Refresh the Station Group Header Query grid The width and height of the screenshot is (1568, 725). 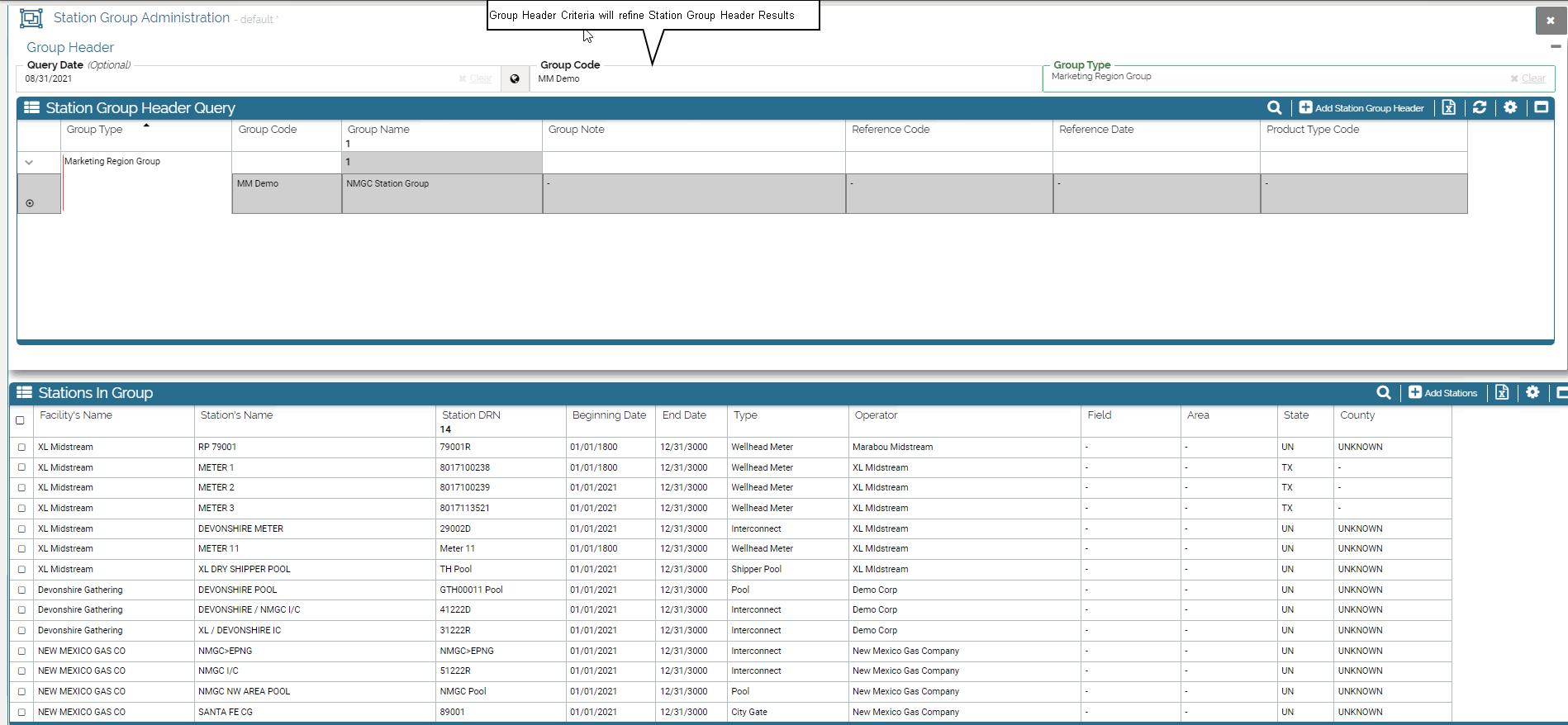(x=1479, y=108)
